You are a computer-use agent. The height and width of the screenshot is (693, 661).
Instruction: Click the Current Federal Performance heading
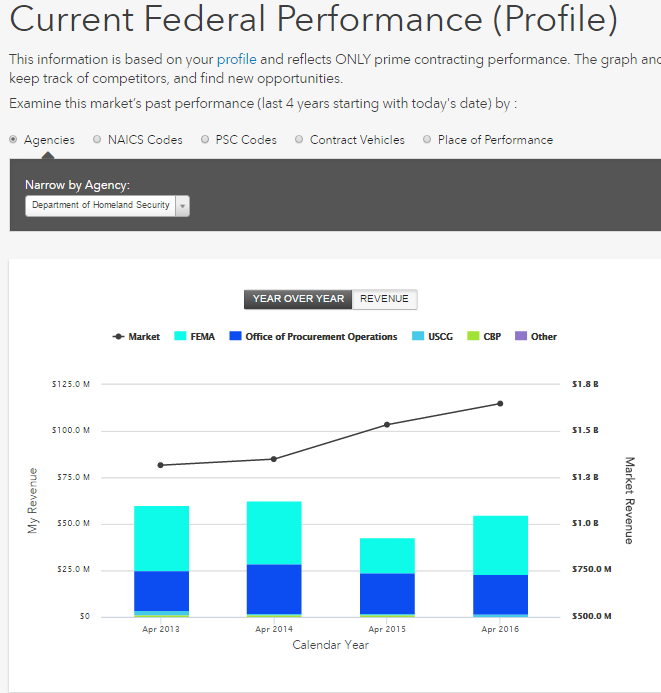click(x=313, y=19)
